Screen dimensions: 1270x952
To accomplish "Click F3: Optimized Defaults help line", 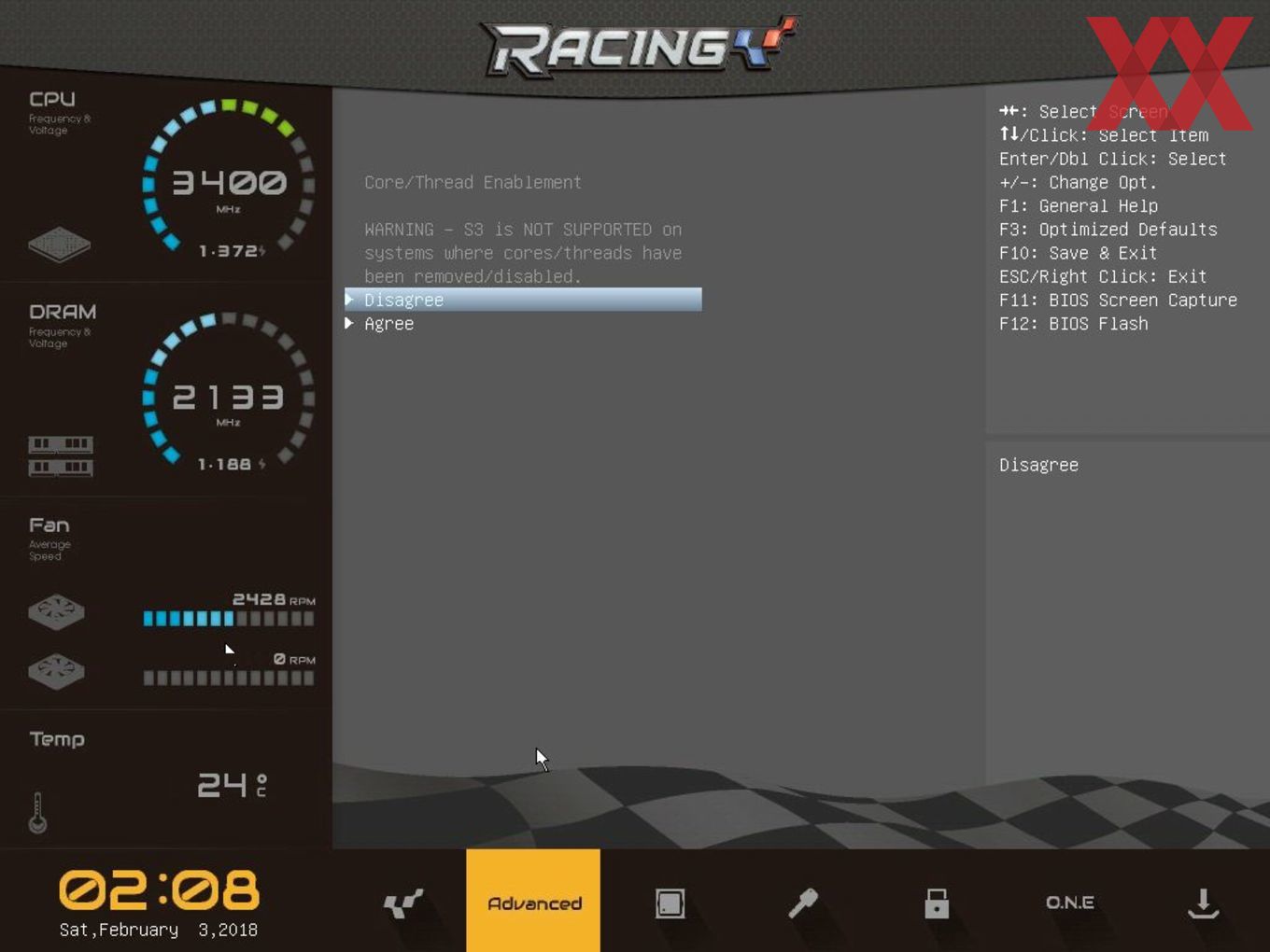I will click(1108, 230).
